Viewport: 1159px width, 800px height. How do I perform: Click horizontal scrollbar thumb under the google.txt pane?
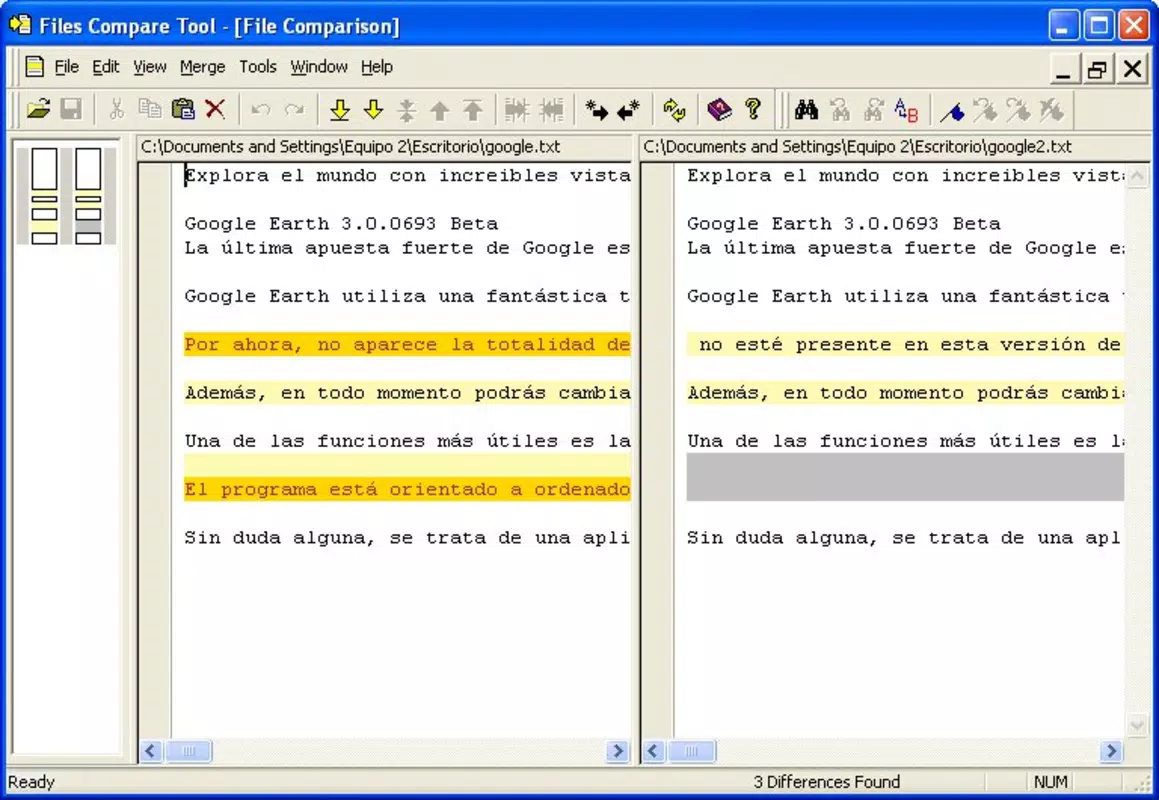click(188, 751)
